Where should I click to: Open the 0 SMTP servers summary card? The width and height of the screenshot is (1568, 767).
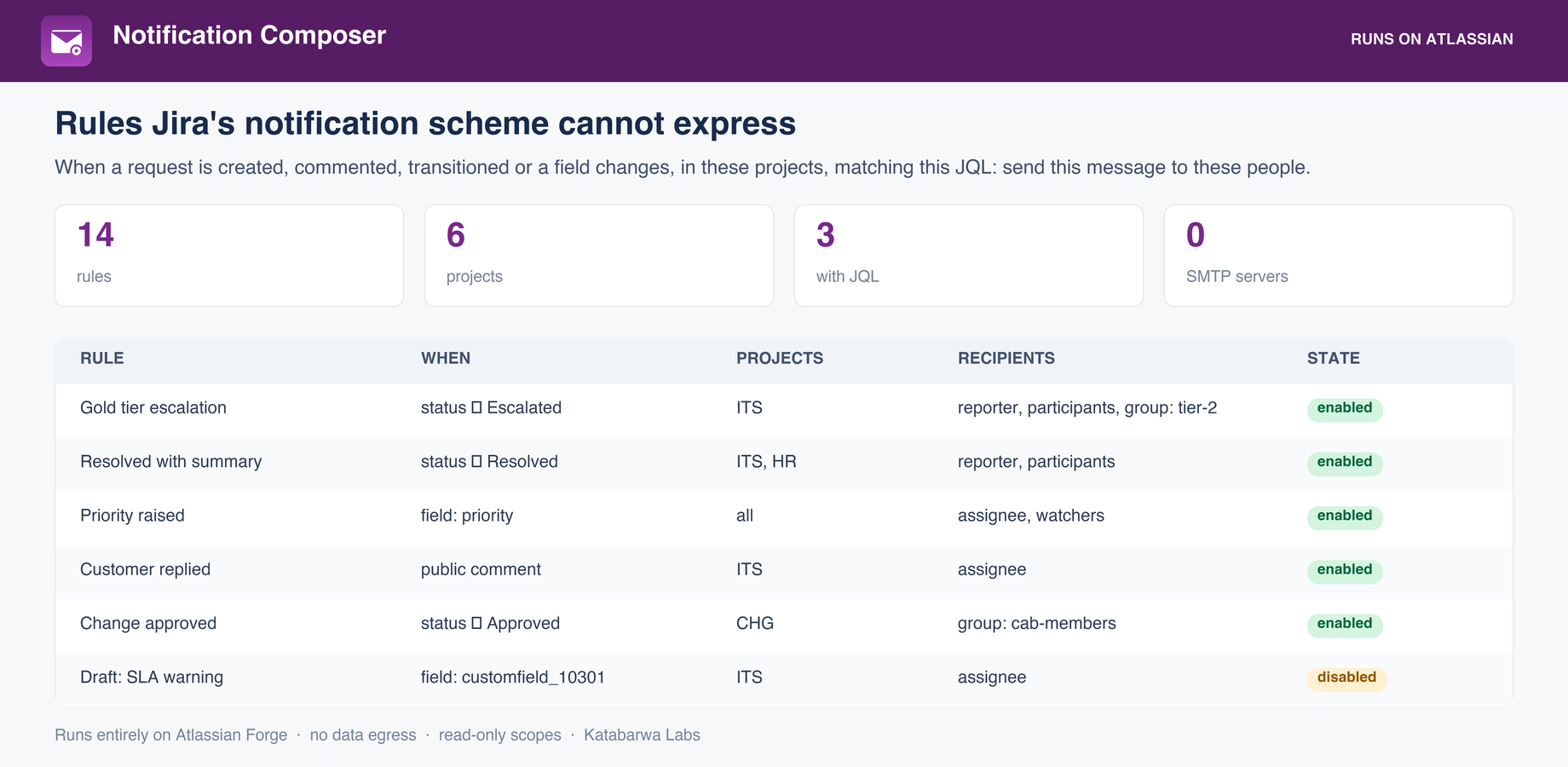coord(1339,256)
